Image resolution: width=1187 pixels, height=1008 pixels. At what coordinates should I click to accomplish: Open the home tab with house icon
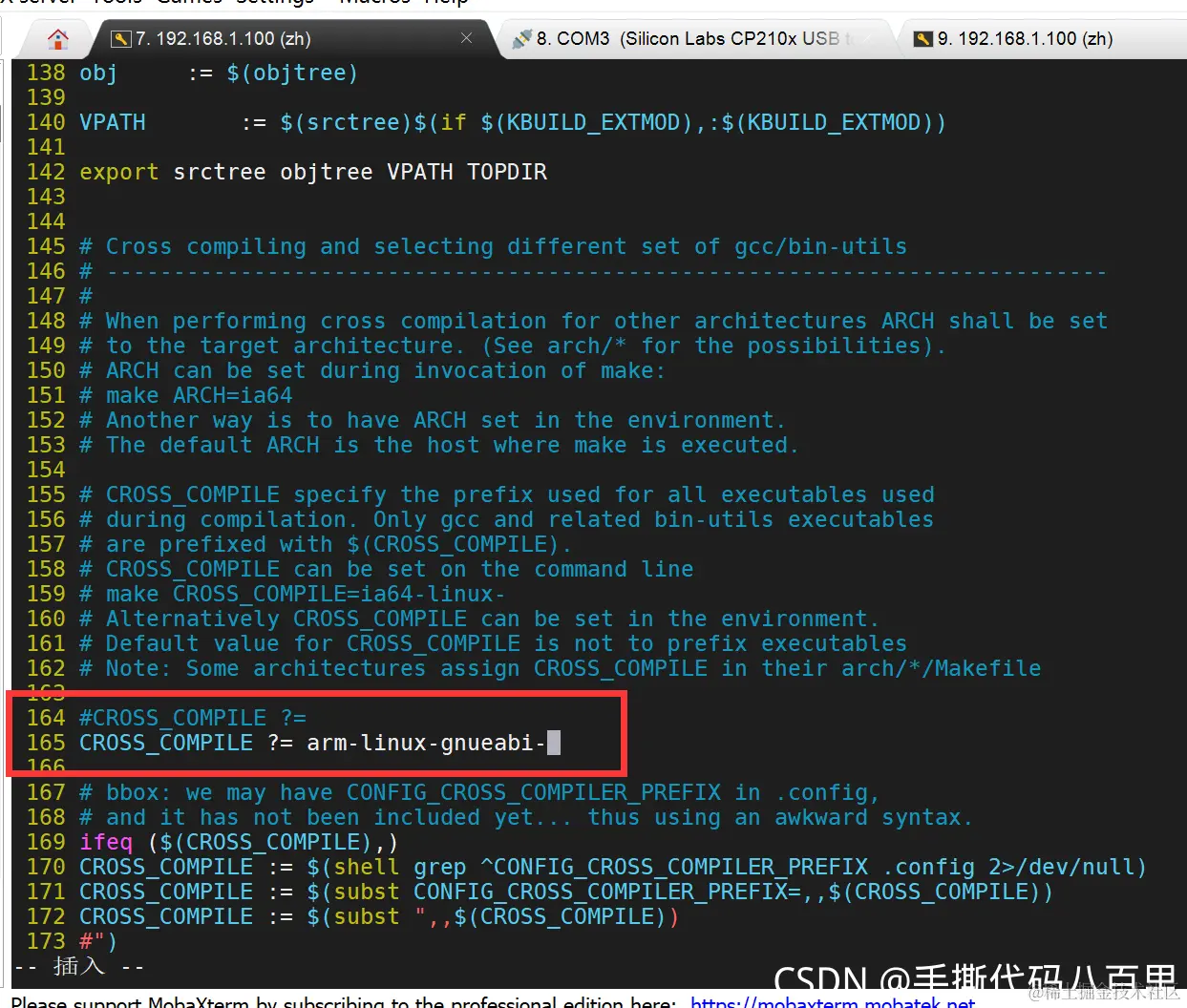point(58,39)
